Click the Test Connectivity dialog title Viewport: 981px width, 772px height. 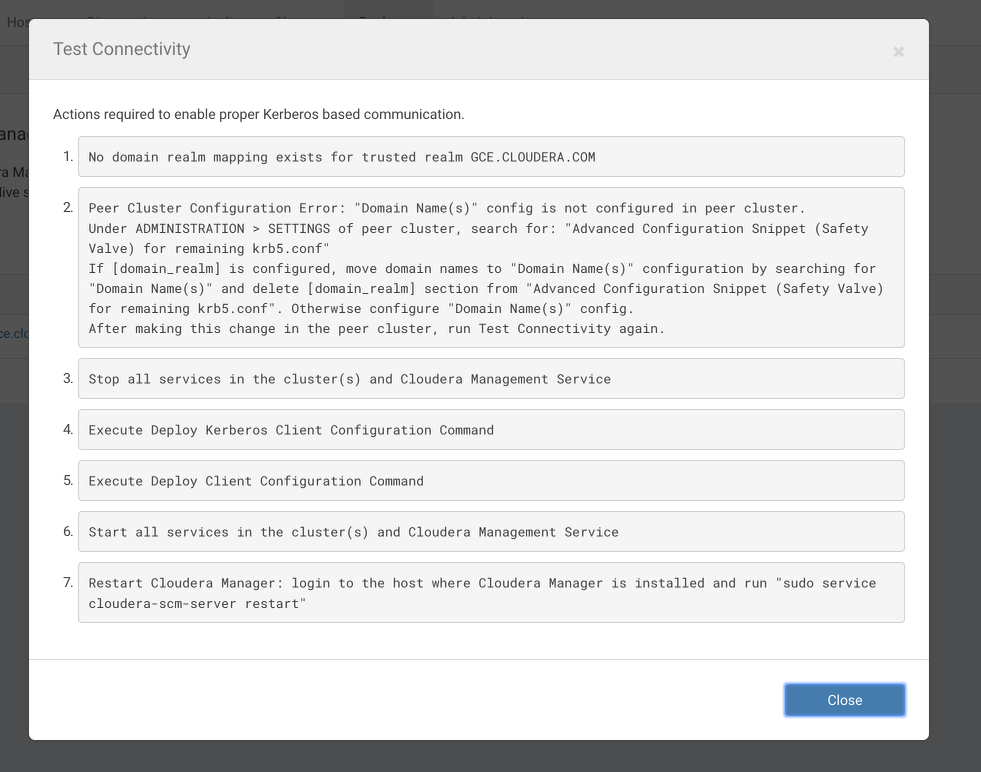(121, 49)
